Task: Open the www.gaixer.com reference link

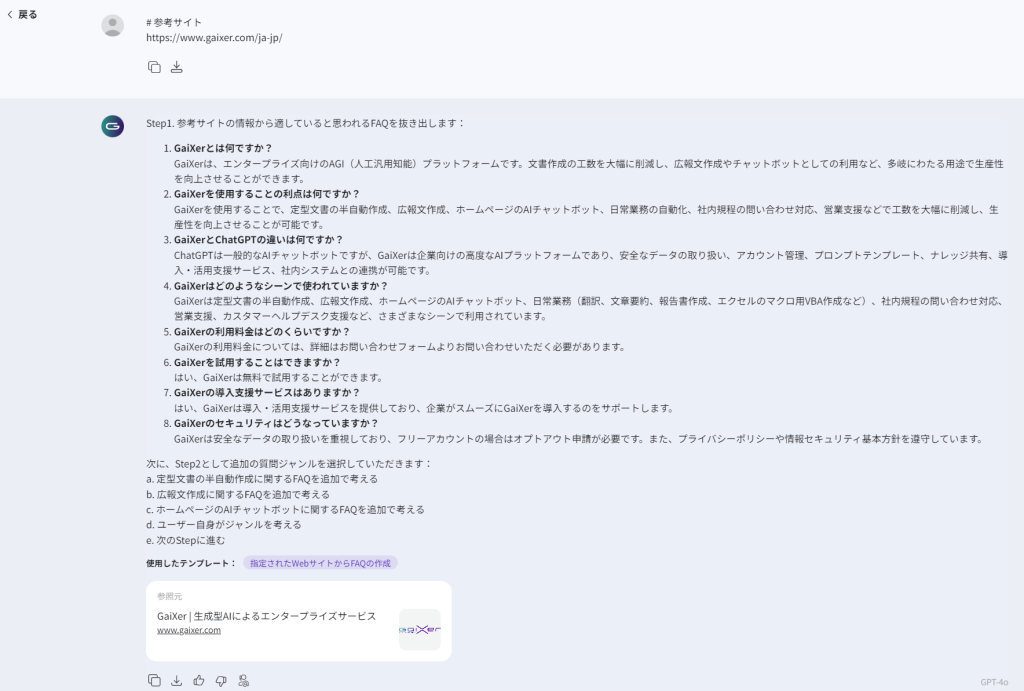Action: coord(189,630)
